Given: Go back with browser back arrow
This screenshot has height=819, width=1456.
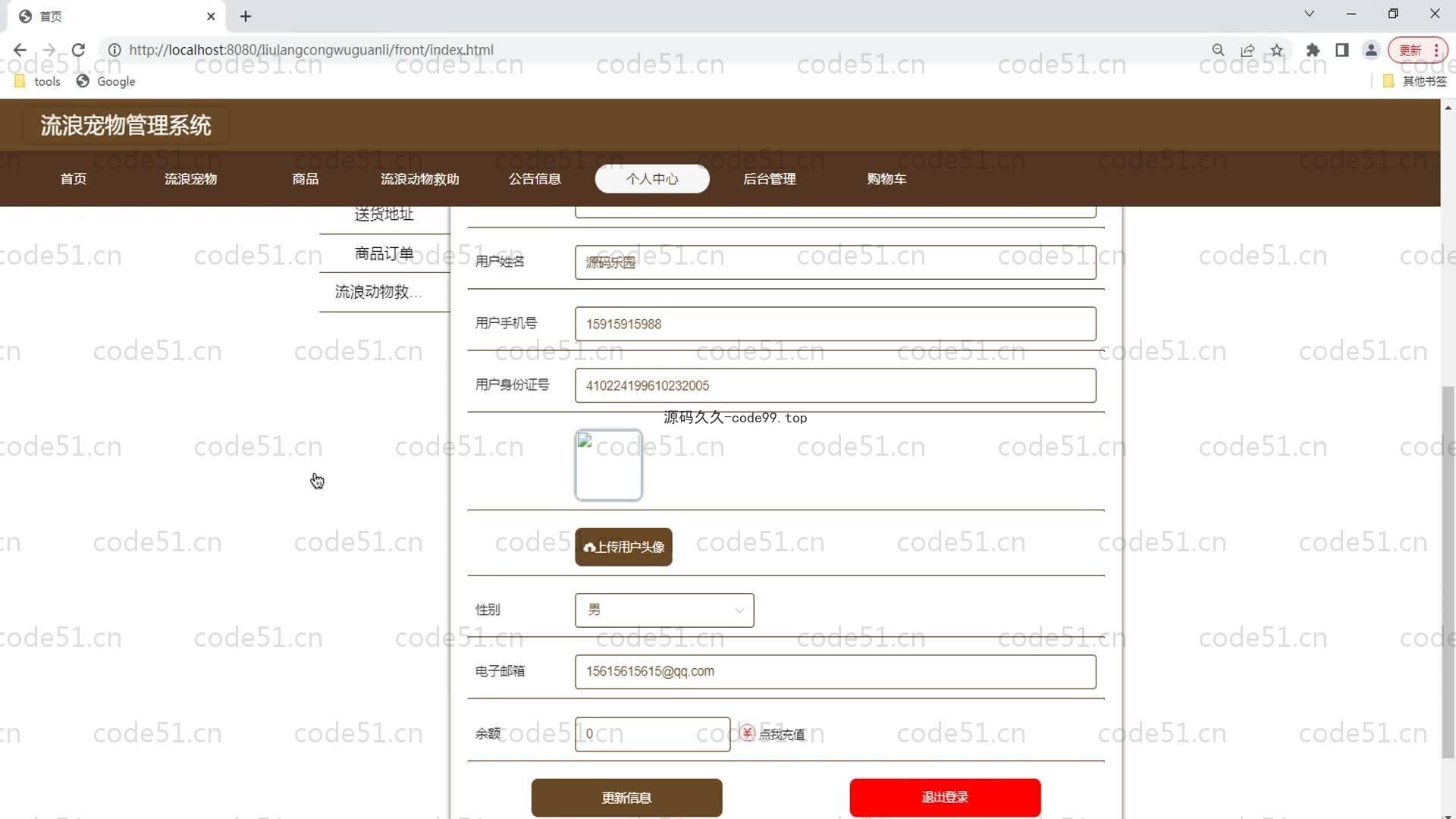Looking at the screenshot, I should pos(20,50).
